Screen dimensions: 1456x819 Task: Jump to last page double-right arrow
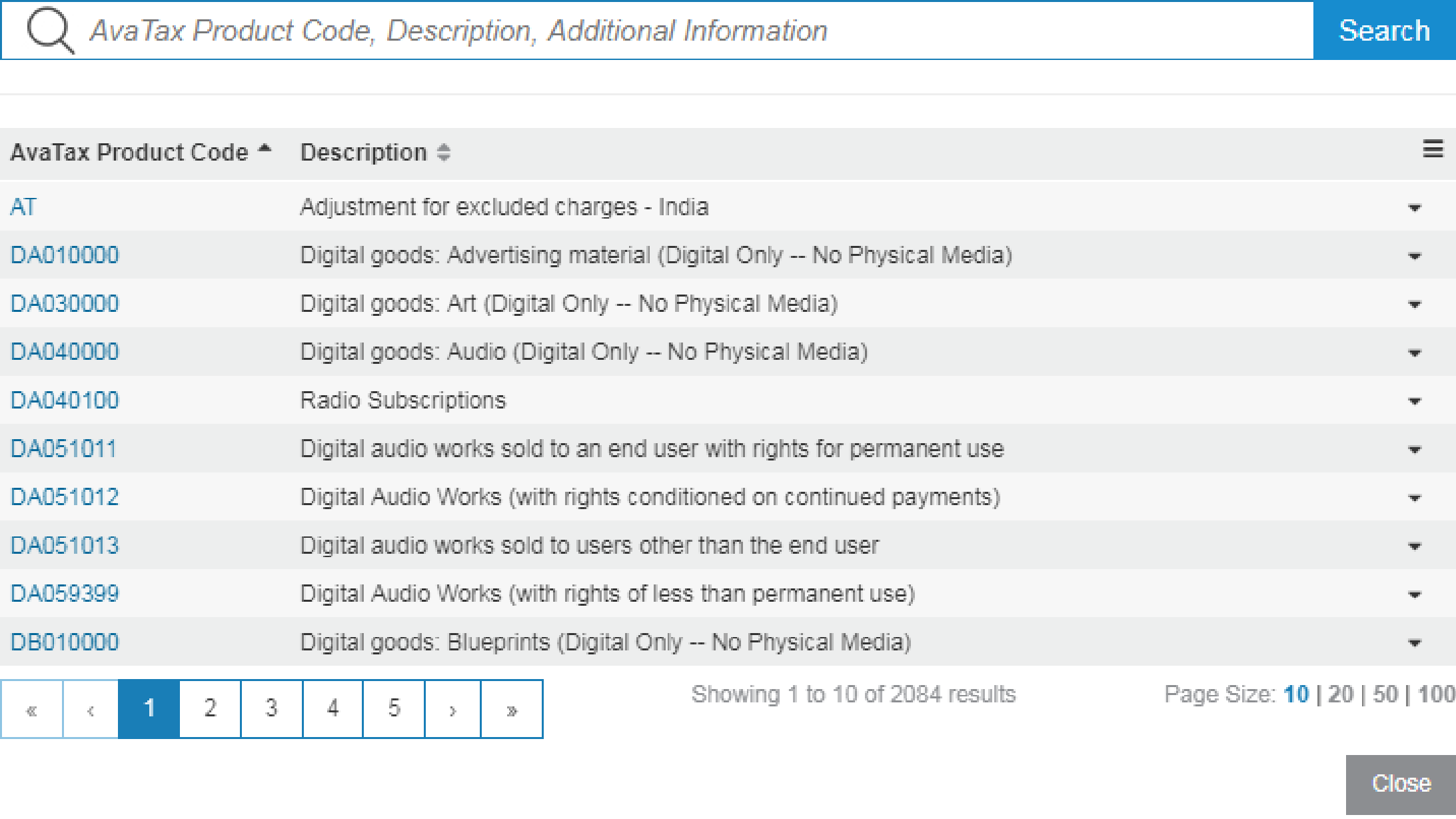(x=512, y=709)
